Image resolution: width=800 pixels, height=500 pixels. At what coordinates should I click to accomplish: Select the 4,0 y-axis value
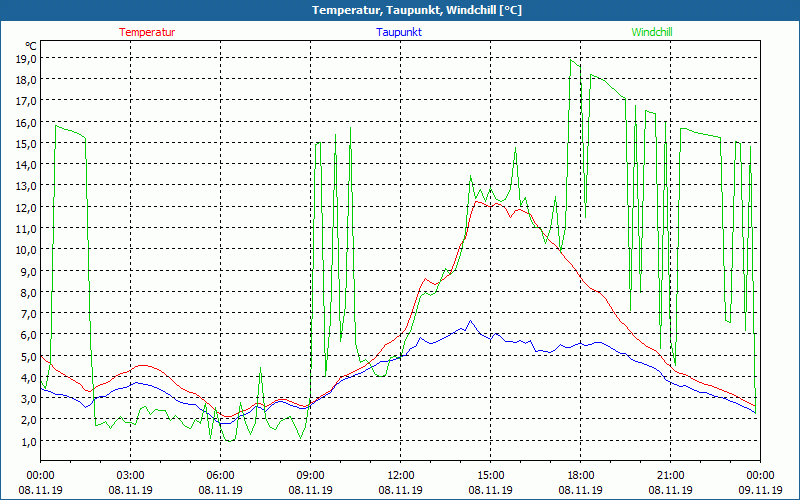click(x=28, y=377)
